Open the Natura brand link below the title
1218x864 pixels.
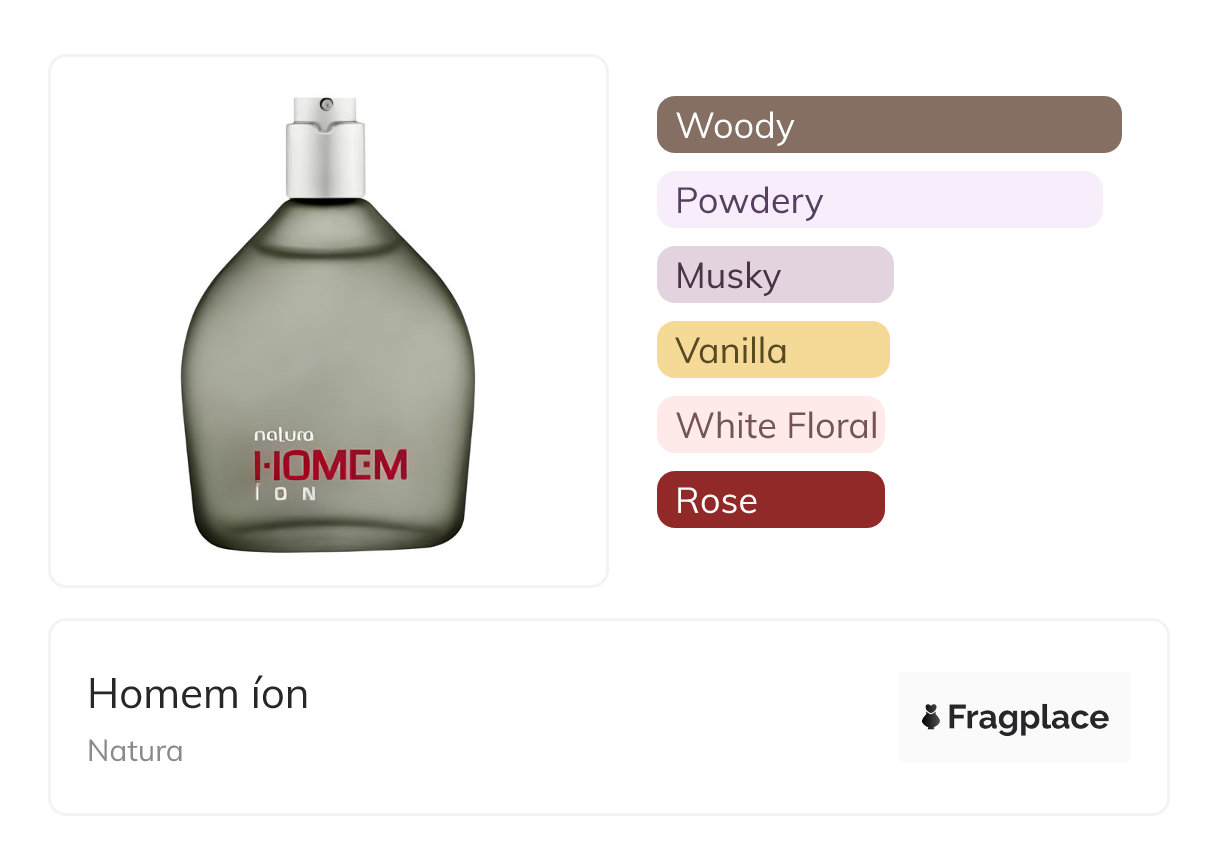tap(135, 751)
